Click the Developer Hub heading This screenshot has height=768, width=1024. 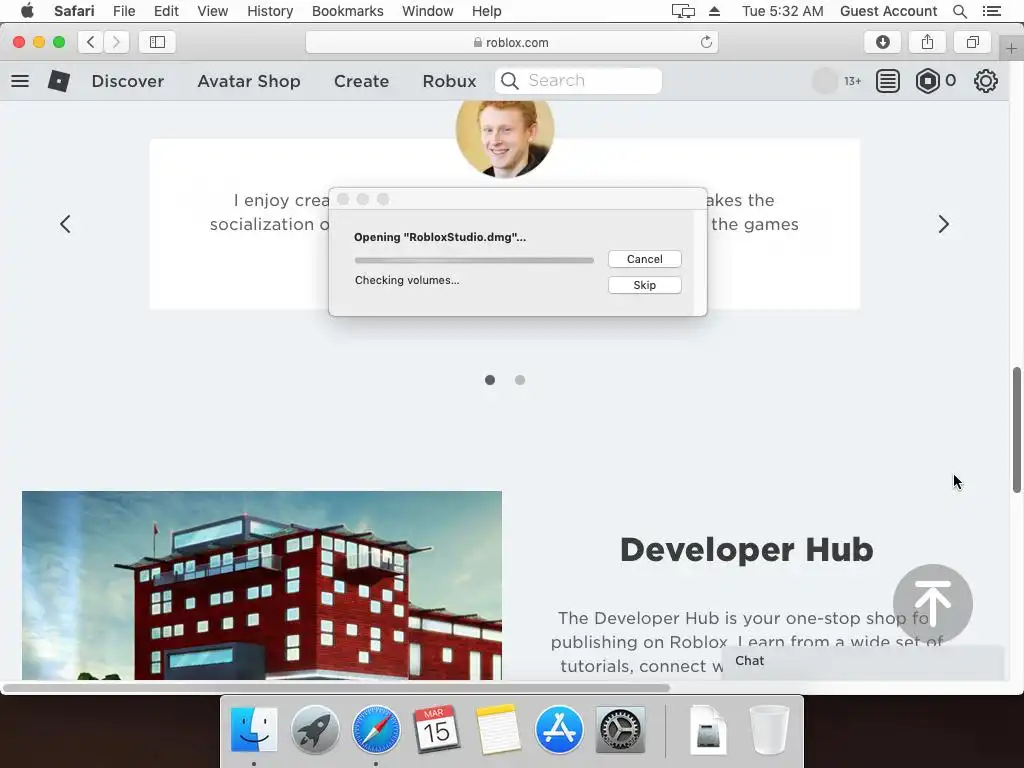click(746, 550)
